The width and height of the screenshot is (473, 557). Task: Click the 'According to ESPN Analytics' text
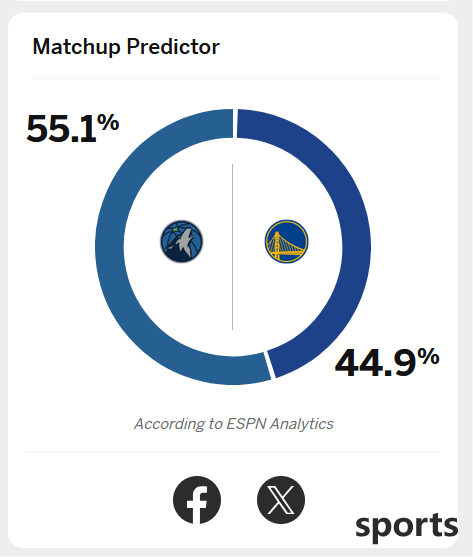pyautogui.click(x=234, y=423)
